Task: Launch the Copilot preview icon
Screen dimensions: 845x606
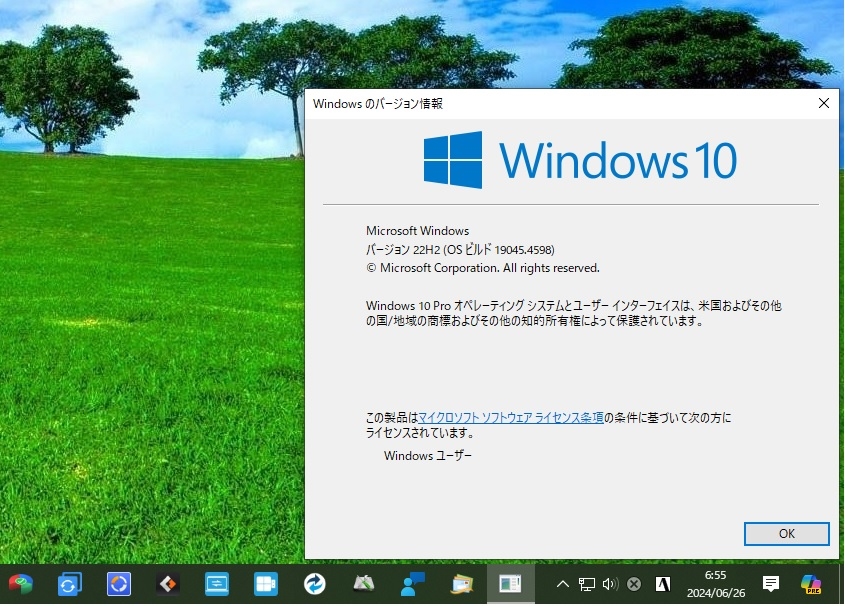Action: (811, 584)
